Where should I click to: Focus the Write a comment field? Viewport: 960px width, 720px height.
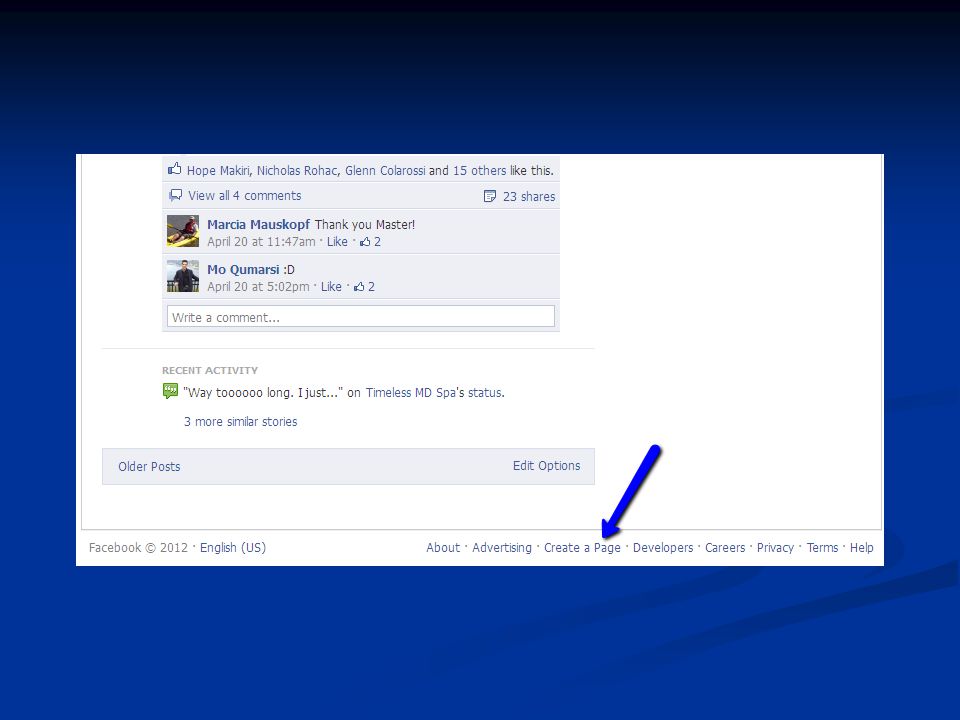click(x=361, y=317)
